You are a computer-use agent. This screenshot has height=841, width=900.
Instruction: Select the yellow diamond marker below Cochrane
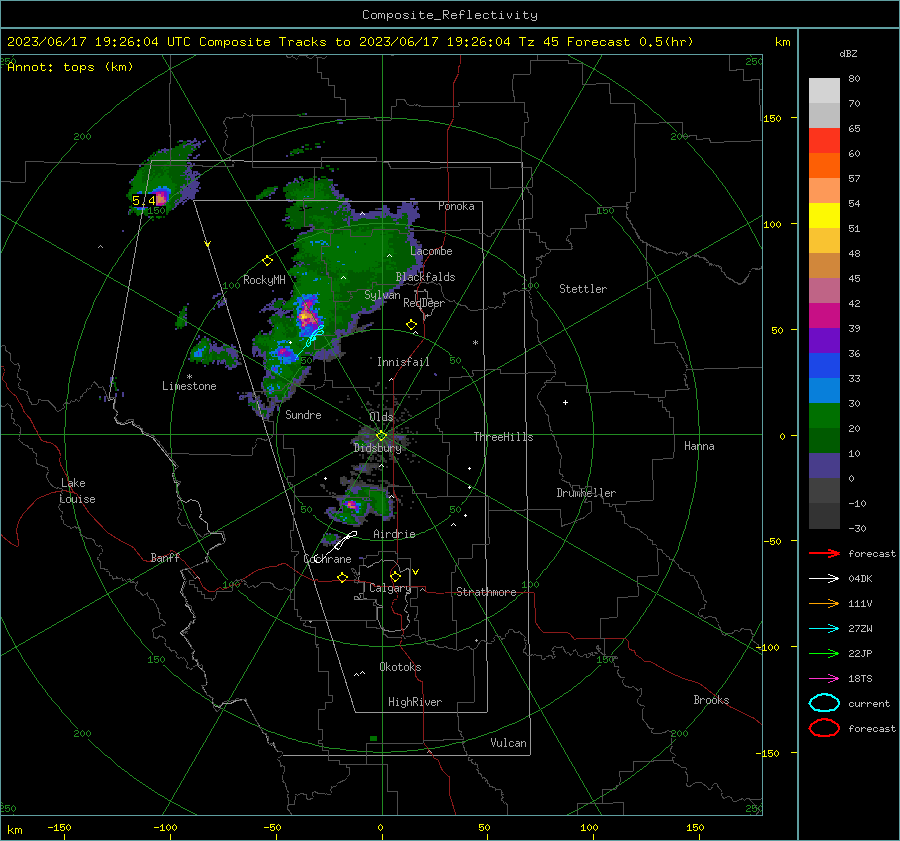point(343,577)
